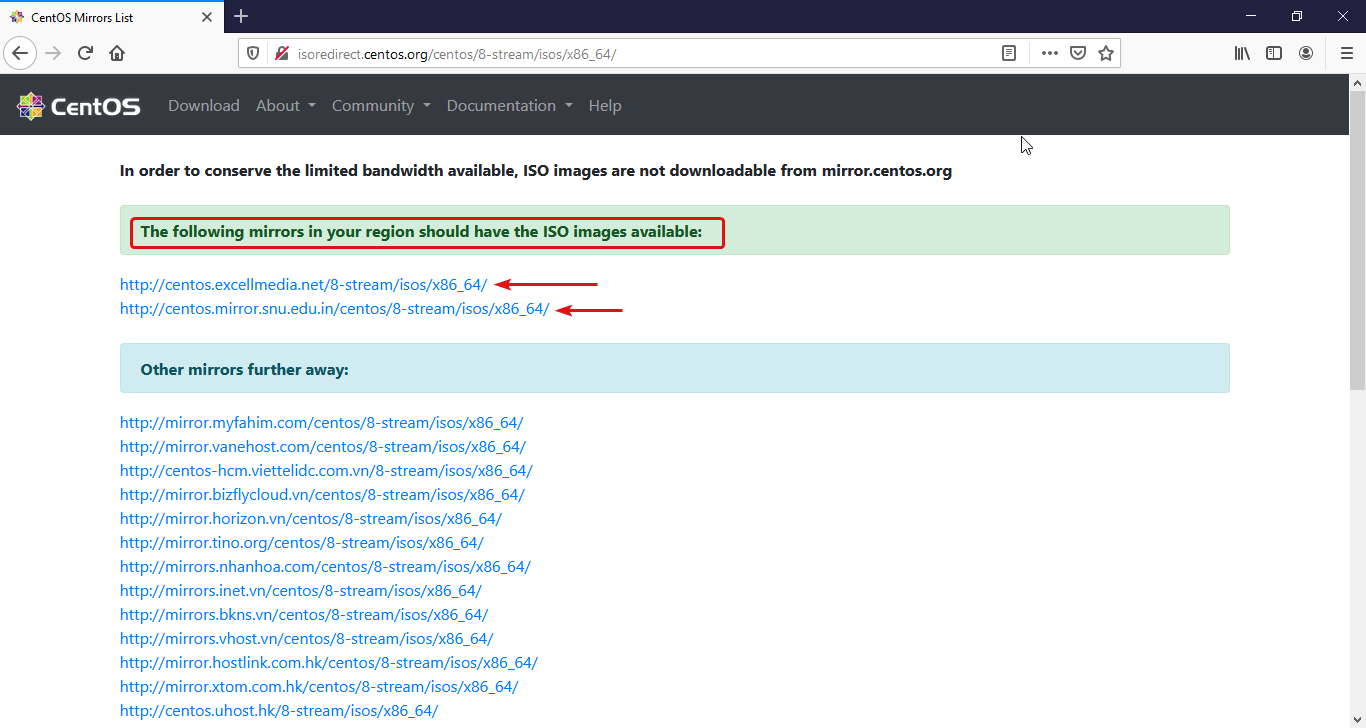
Task: Open the mirrors.nhanhoa.com mirror link
Action: point(325,566)
